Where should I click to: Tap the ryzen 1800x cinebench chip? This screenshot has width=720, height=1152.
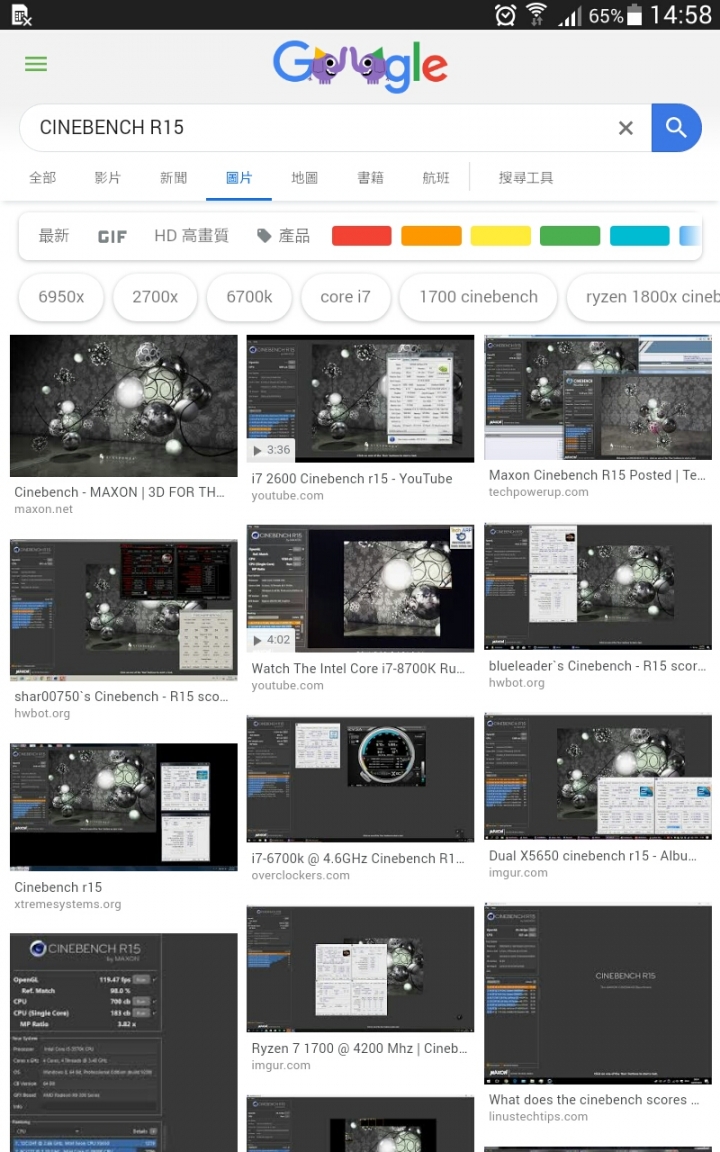644,297
